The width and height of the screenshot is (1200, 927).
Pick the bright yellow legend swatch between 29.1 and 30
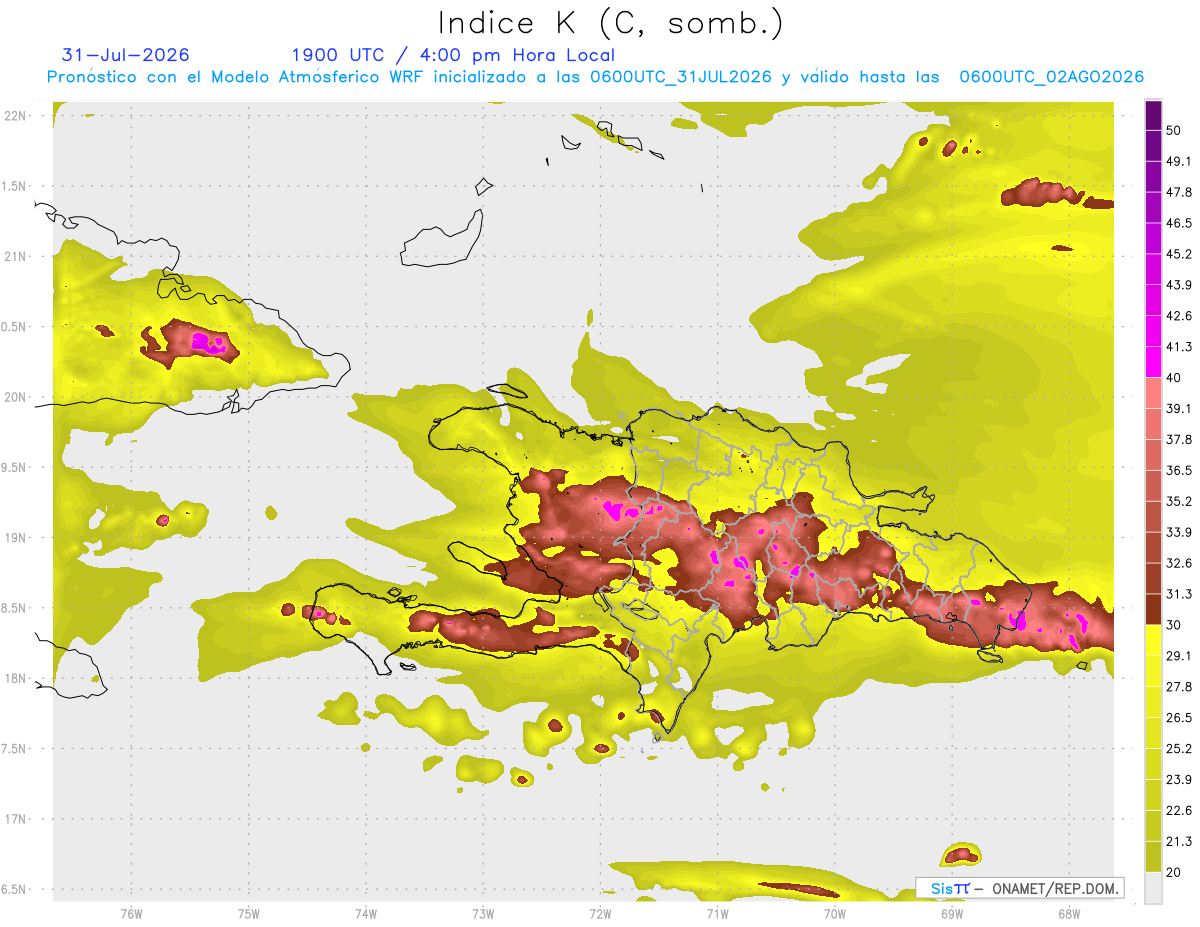1153,640
